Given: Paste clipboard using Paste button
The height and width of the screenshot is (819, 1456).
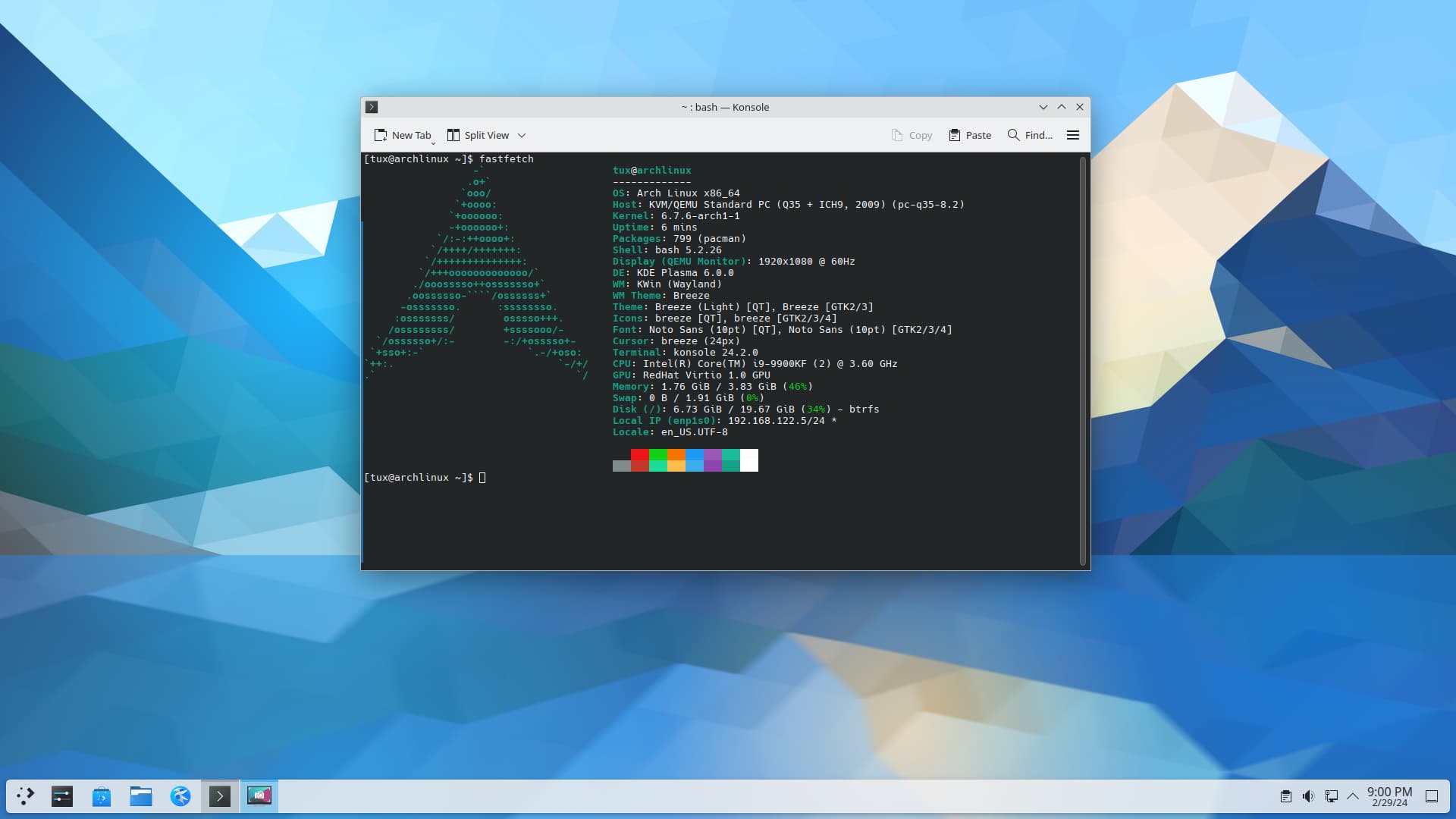Looking at the screenshot, I should tap(970, 135).
